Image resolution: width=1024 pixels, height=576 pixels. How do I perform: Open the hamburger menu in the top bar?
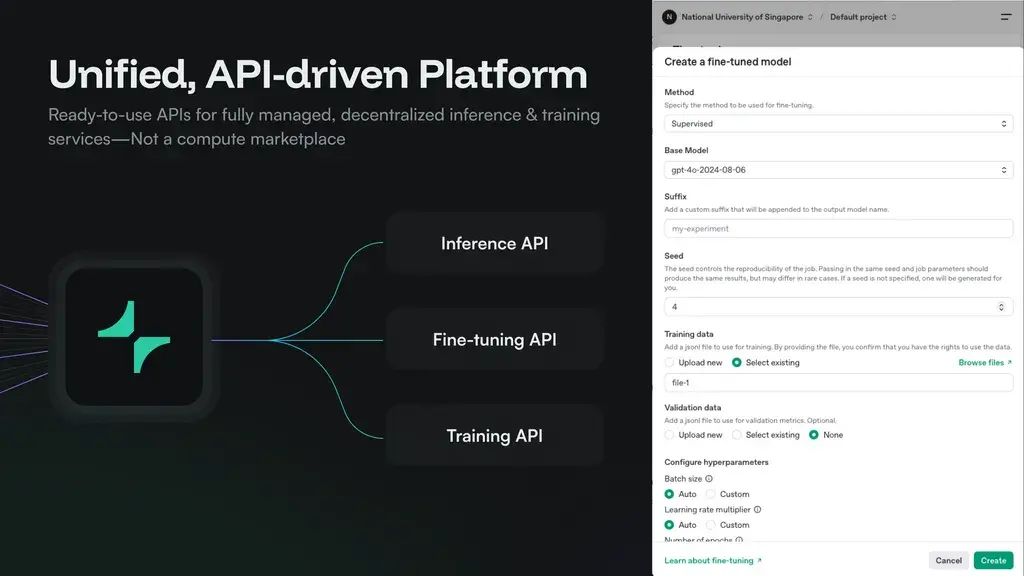(x=1006, y=17)
